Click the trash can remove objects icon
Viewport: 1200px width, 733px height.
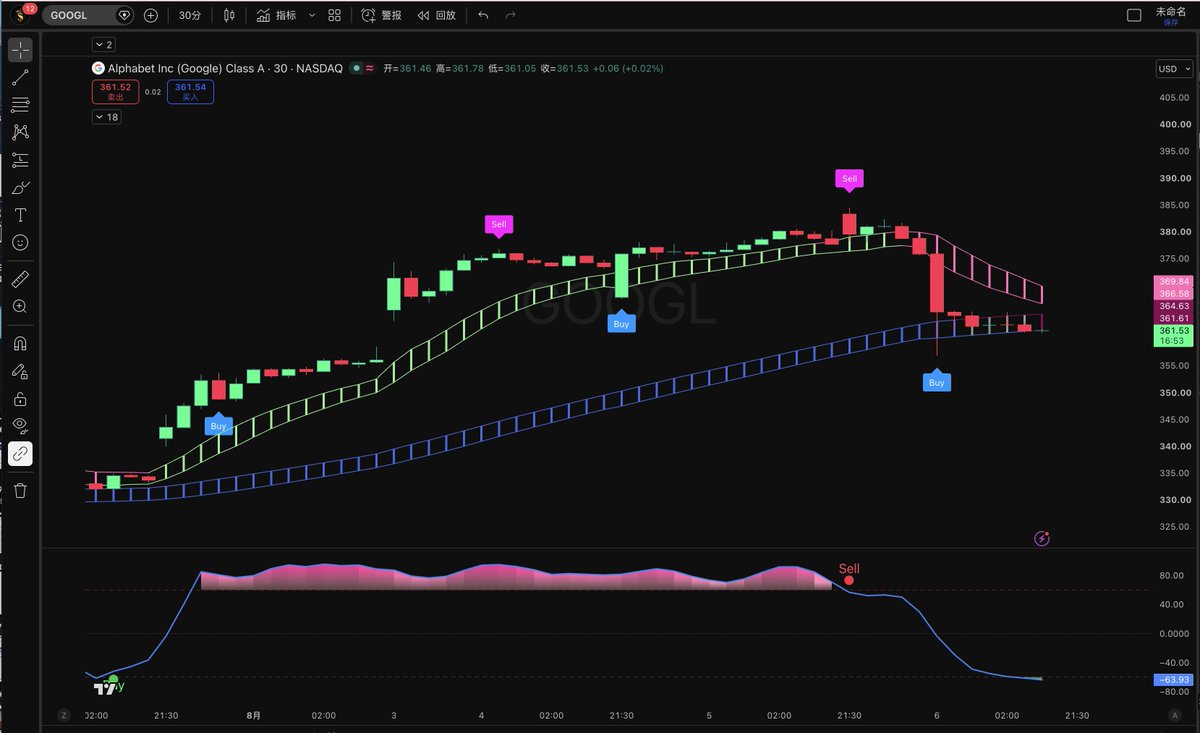(20, 490)
